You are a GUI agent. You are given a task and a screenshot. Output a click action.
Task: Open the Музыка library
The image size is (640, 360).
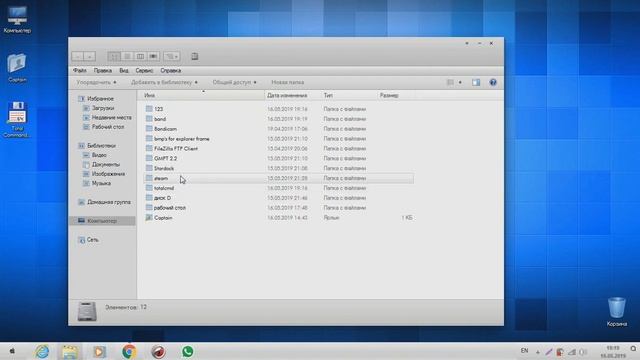point(101,183)
